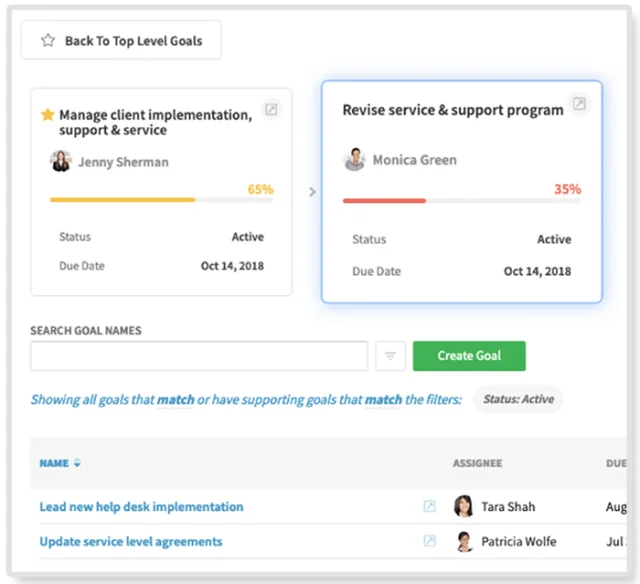Click the Patricia Wolfe assignee name
640x584 pixels.
coord(519,542)
